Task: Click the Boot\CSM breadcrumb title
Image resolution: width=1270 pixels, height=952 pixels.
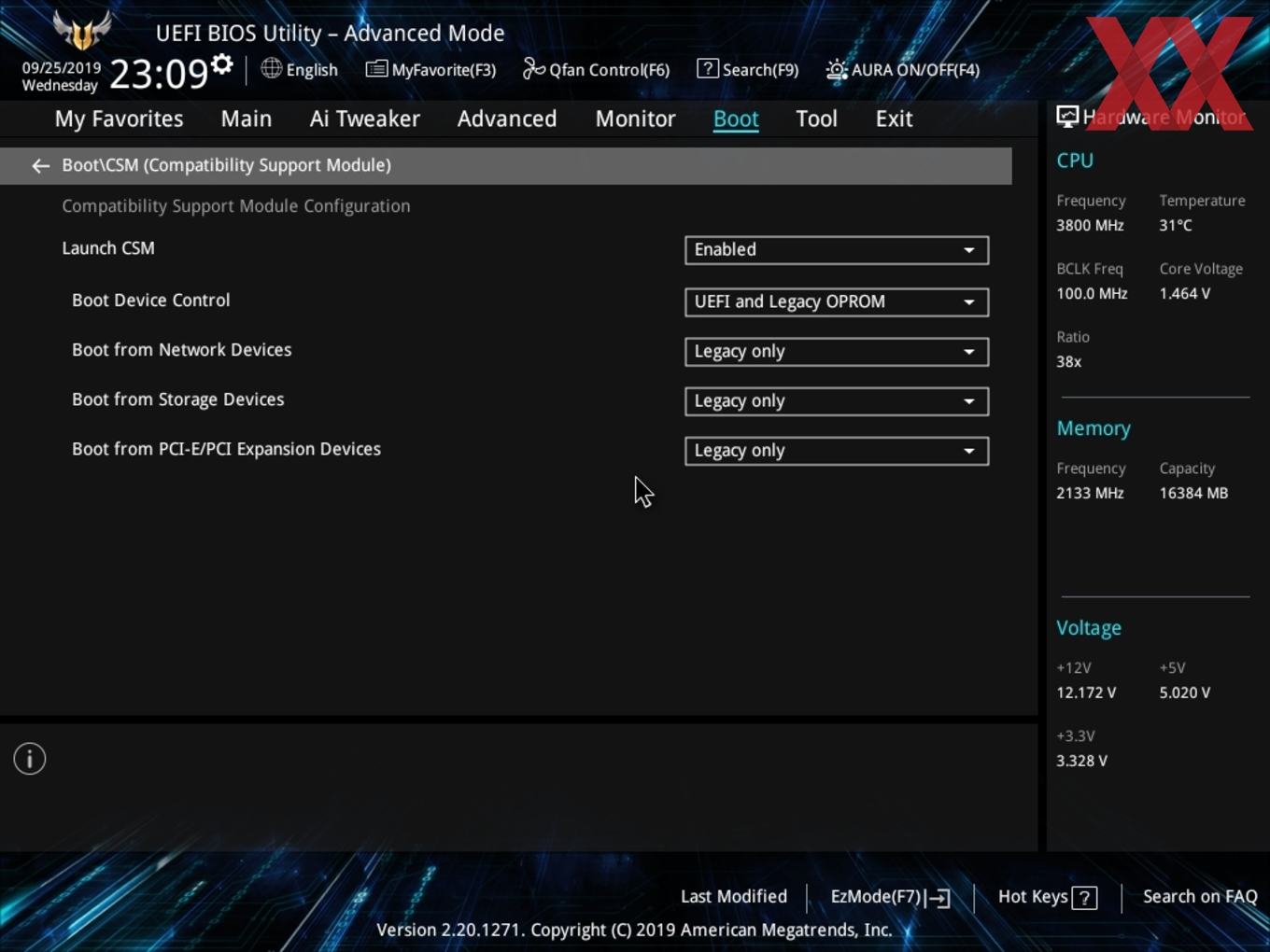Action: [x=226, y=165]
